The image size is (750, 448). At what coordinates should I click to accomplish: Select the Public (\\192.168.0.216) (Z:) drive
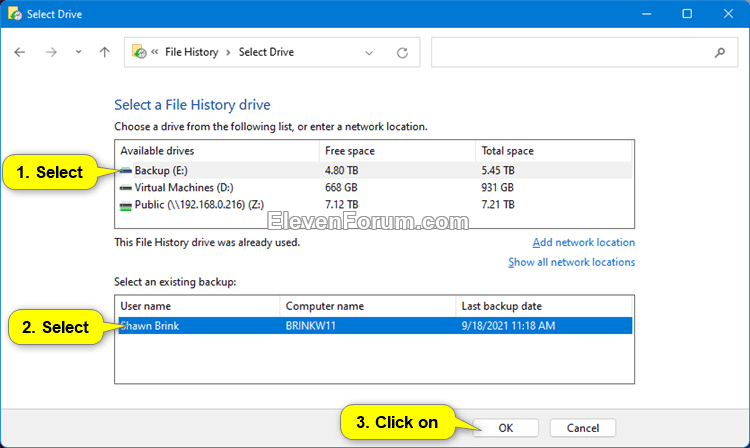375,205
